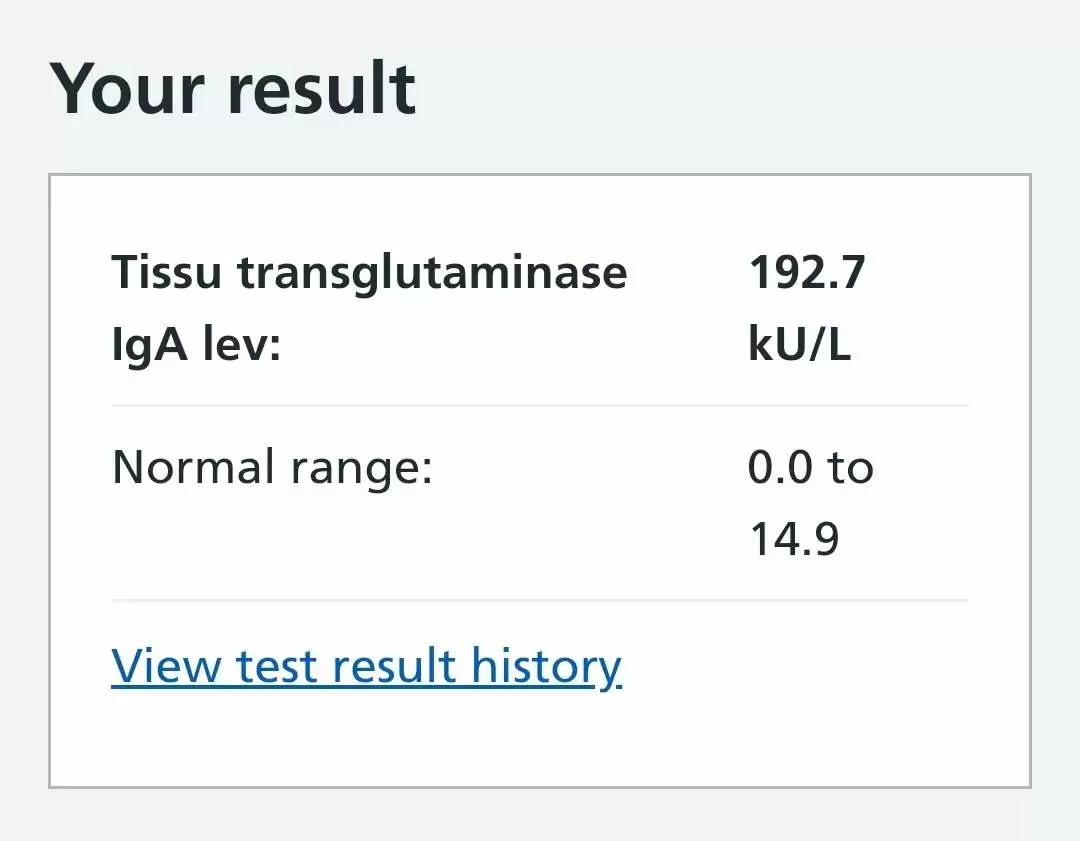Click the 0.0 to range text
Image resolution: width=1080 pixels, height=841 pixels.
pos(811,468)
